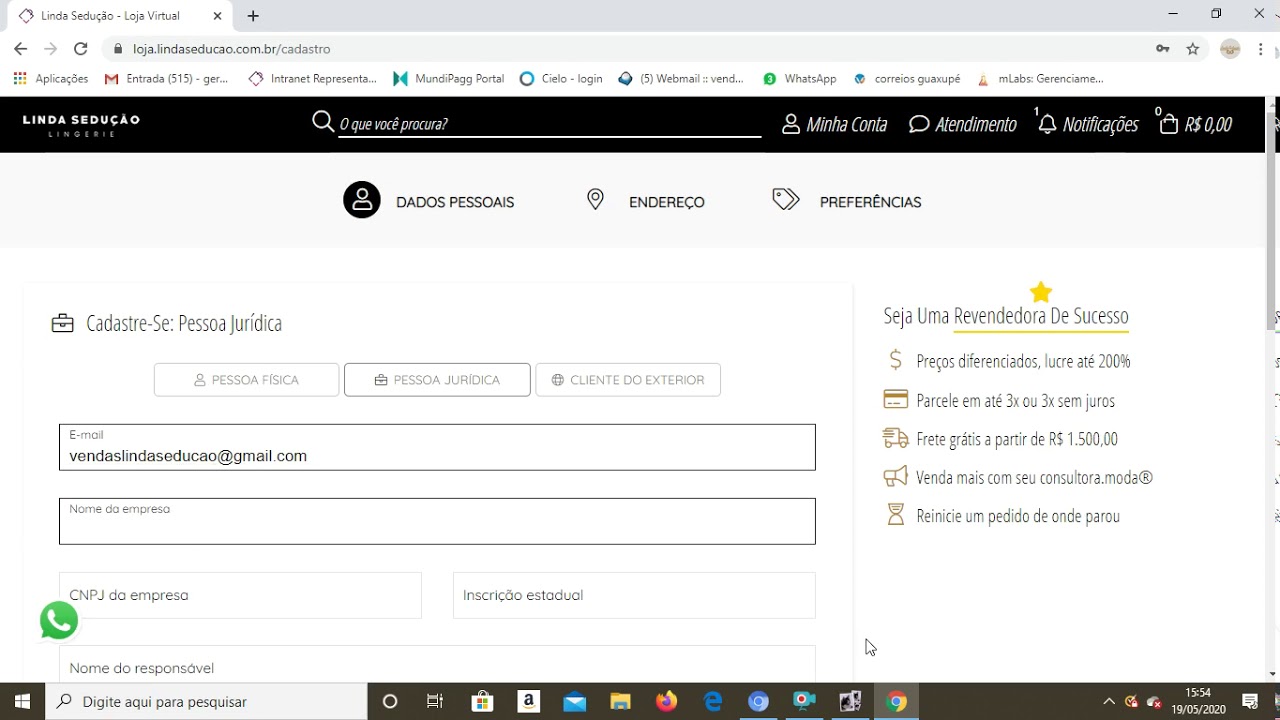Click the credit card icon for Parcele
Image resolution: width=1280 pixels, height=720 pixels.
[x=896, y=400]
